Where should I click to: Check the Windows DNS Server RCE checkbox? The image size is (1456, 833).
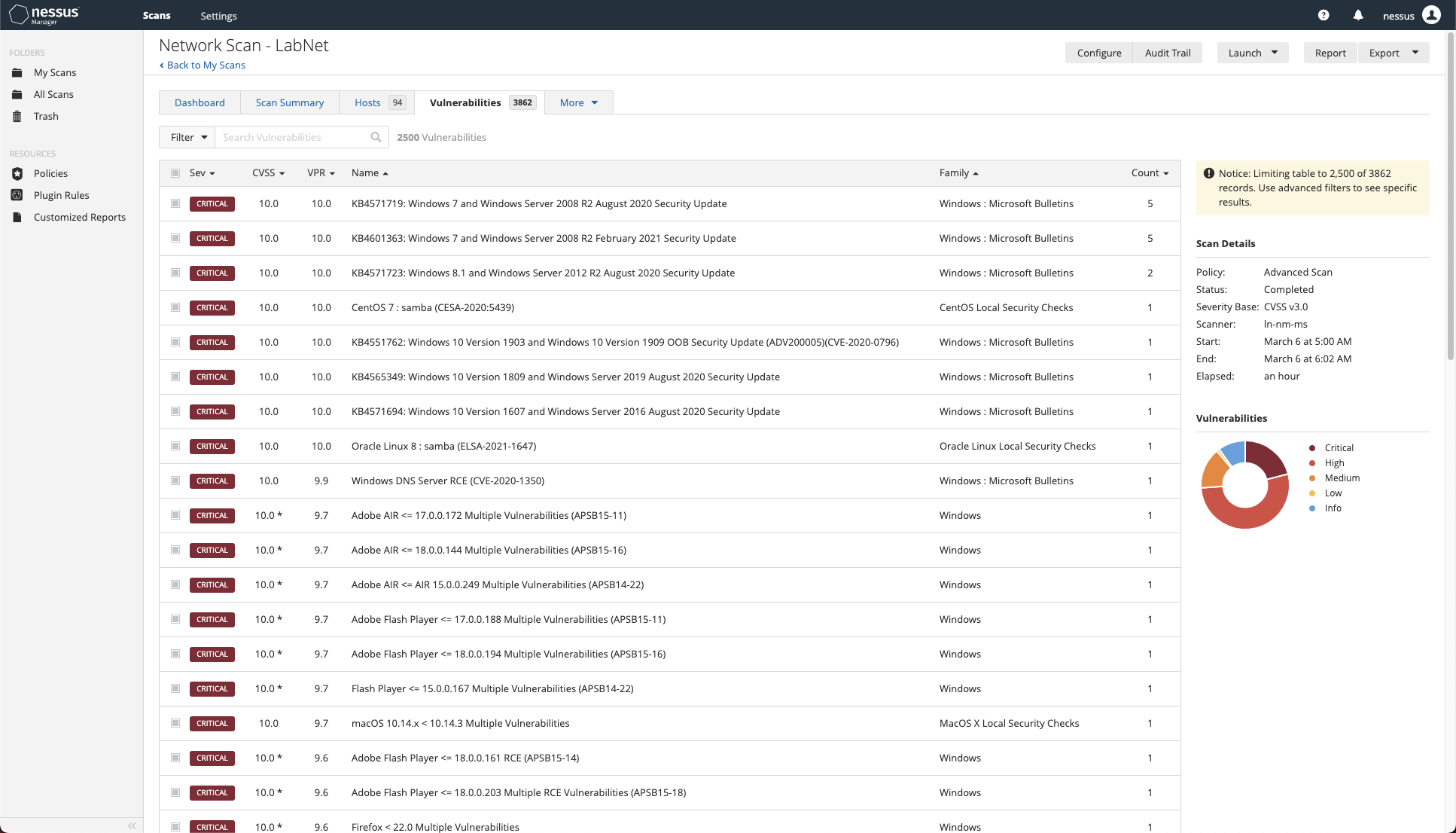coord(175,481)
